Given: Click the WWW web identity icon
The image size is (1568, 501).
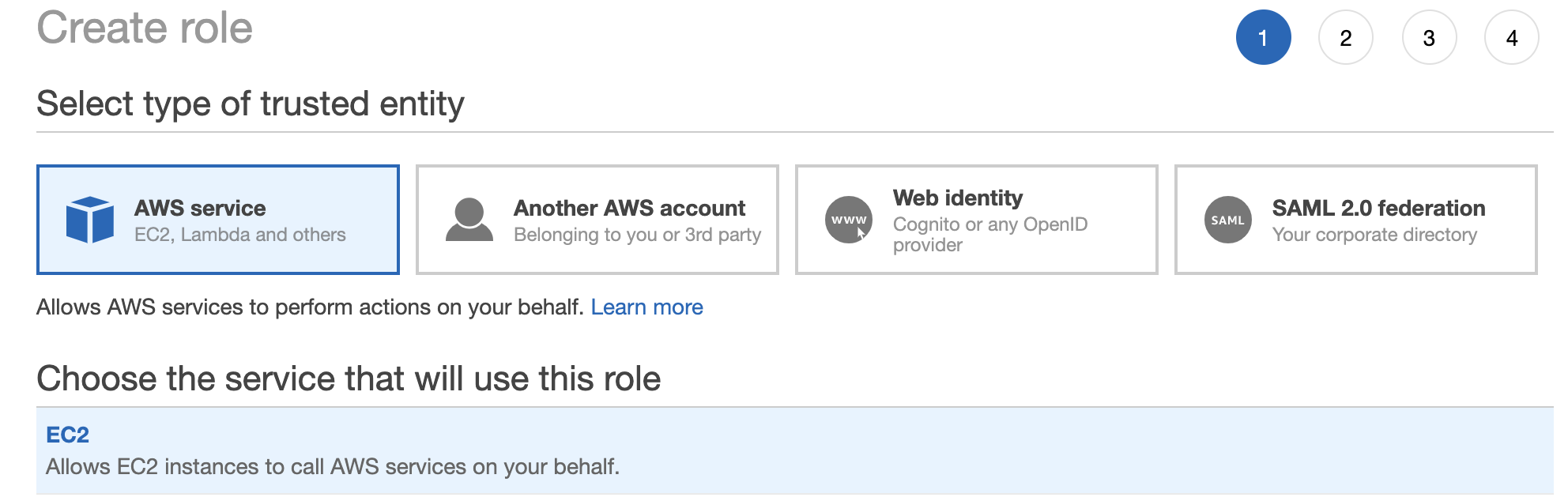Looking at the screenshot, I should point(849,220).
